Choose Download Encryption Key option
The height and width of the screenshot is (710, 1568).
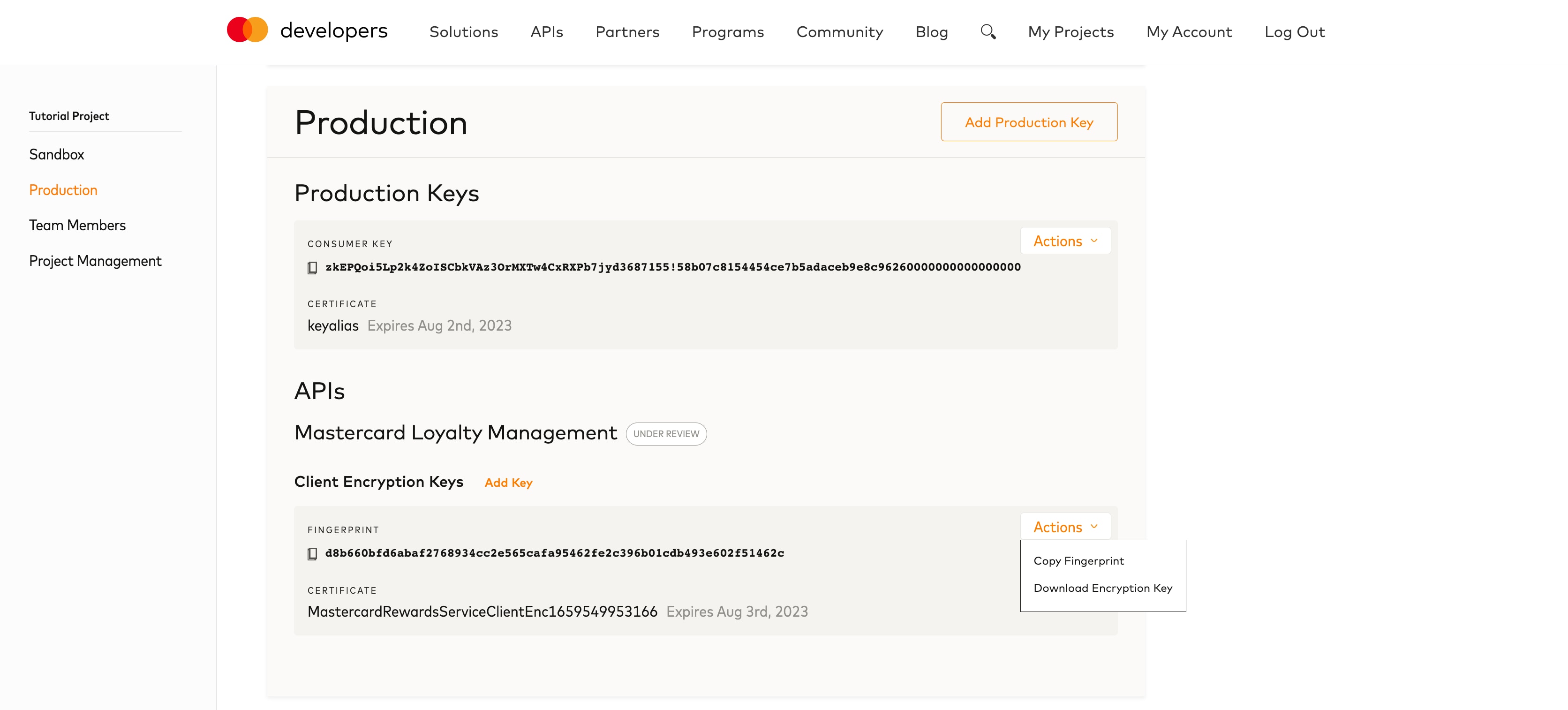[1102, 588]
